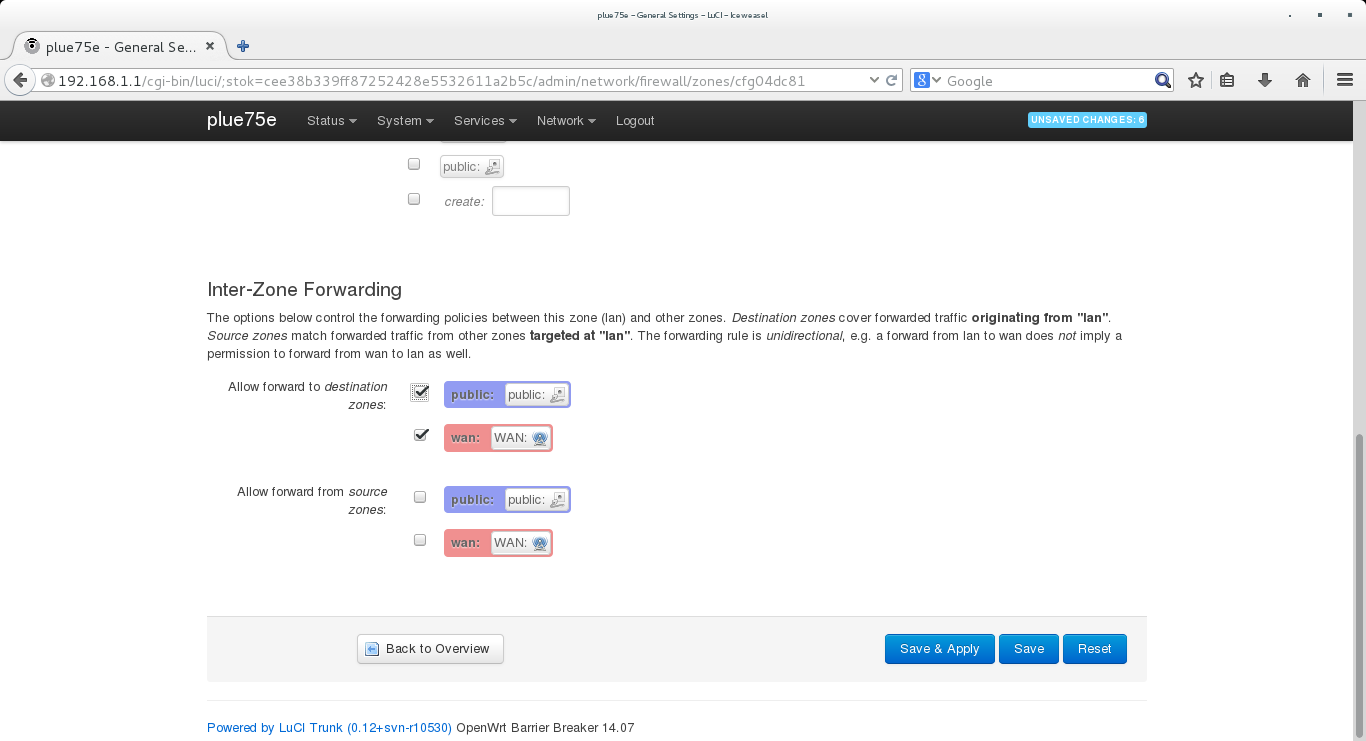Uncheck forward to destination zone public
The height and width of the screenshot is (741, 1366).
tap(420, 393)
